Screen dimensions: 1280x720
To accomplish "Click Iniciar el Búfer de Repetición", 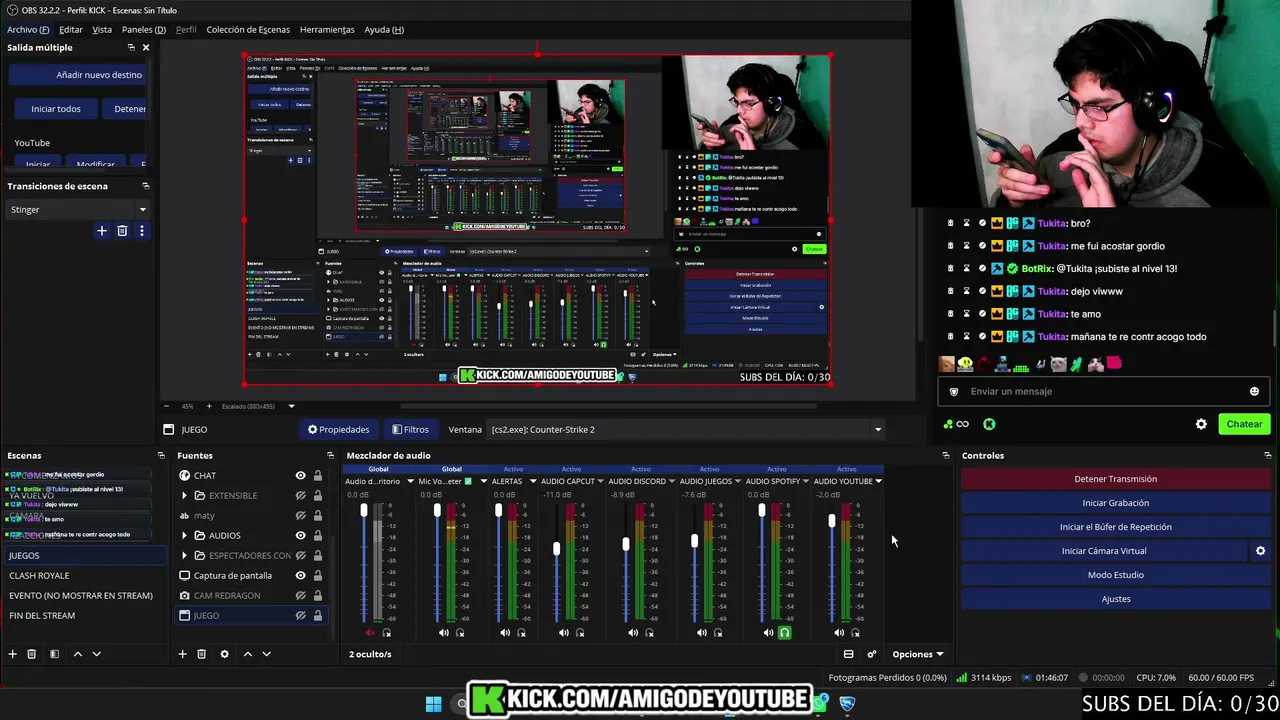I will (x=1115, y=527).
